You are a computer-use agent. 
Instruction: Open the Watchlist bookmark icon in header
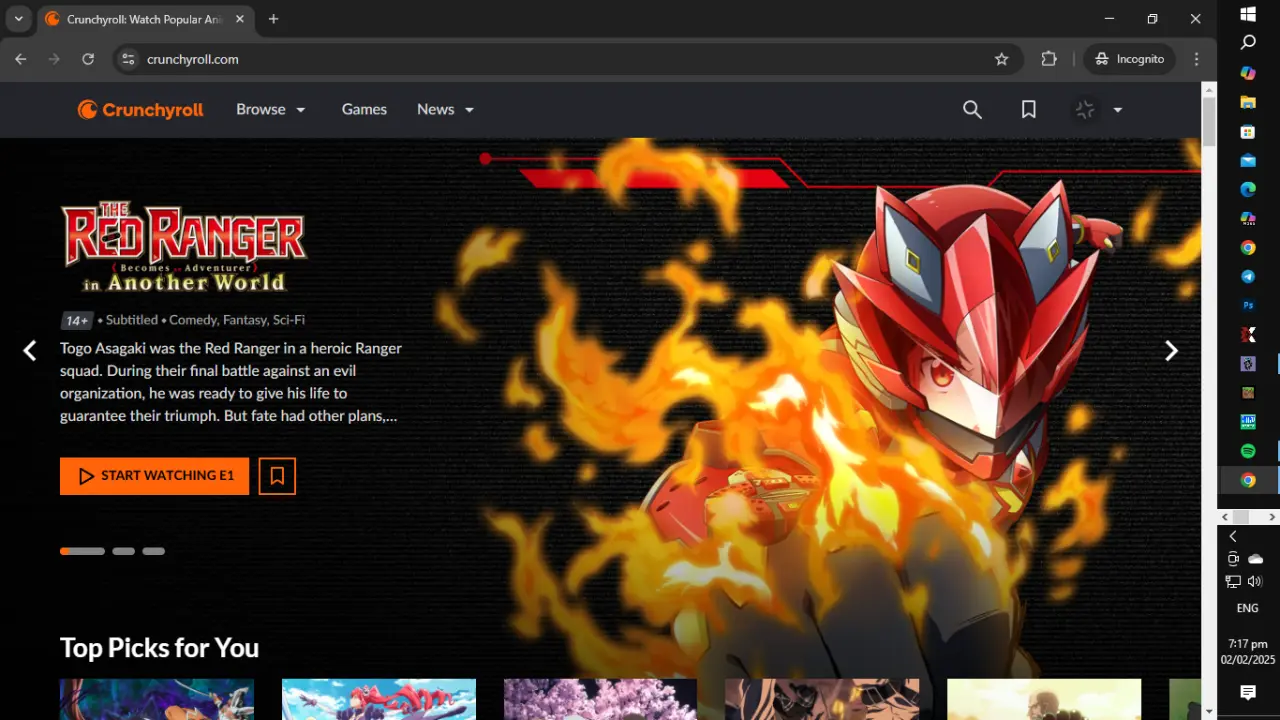tap(1029, 110)
